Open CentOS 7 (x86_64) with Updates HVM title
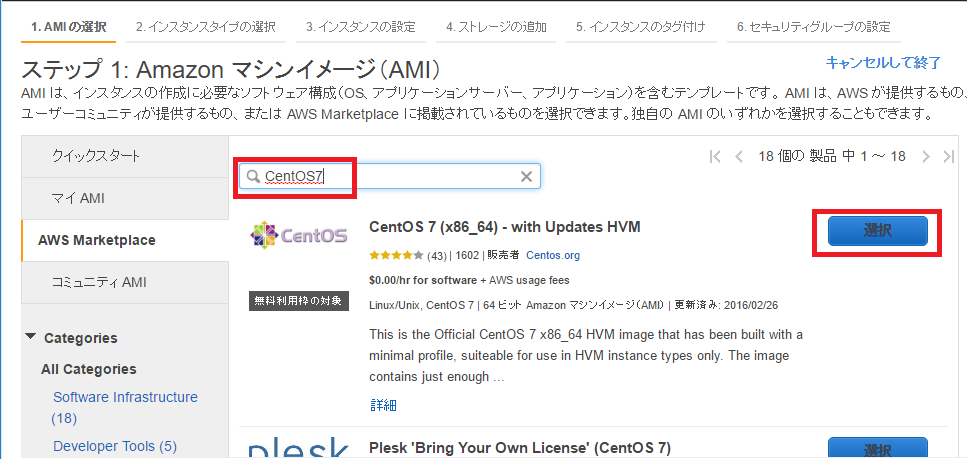Image resolution: width=967 pixels, height=459 pixels. (x=504, y=227)
